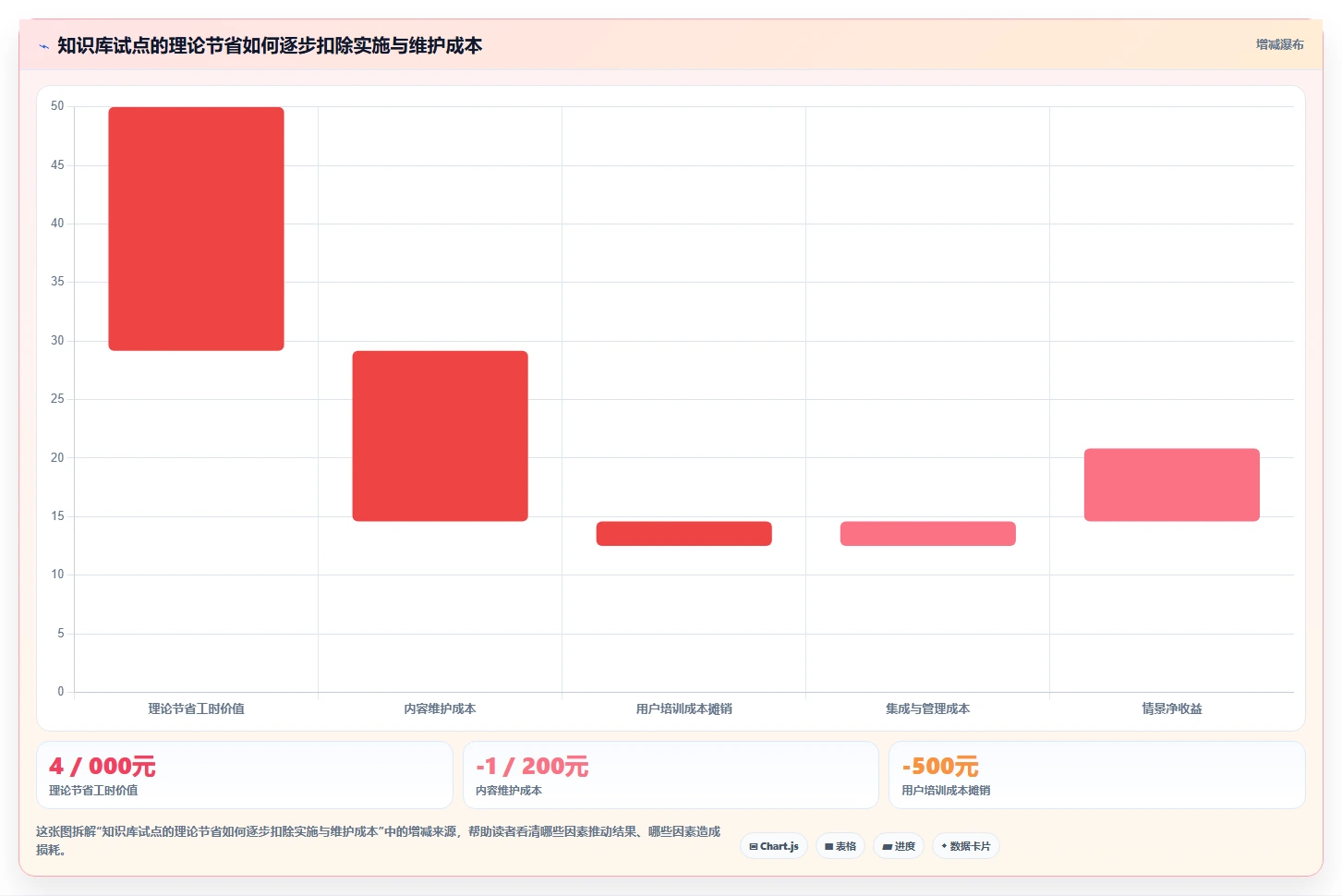Click the description paragraph starting 这张图拆解

(x=379, y=841)
